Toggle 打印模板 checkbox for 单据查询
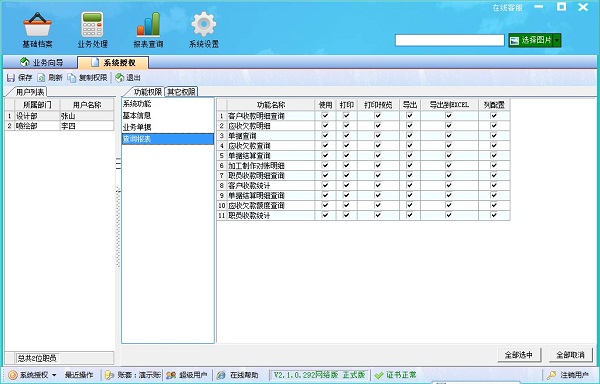 click(x=378, y=135)
